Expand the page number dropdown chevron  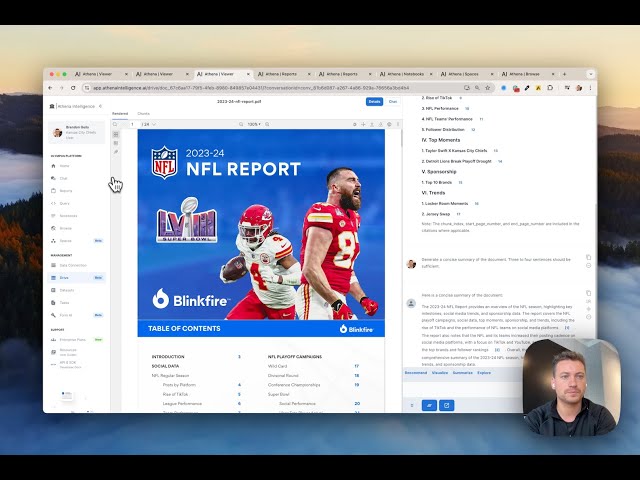pos(154,124)
